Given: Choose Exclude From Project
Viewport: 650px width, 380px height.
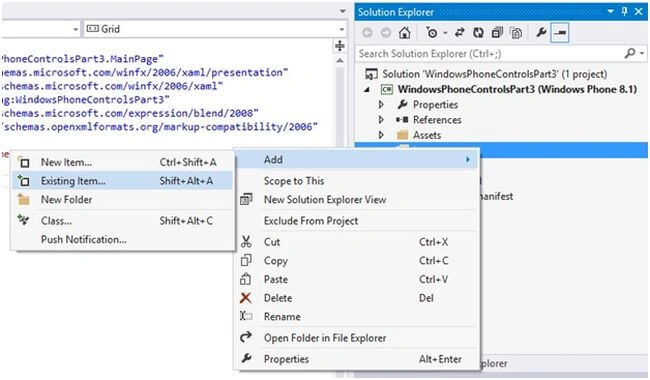Looking at the screenshot, I should (x=357, y=221).
